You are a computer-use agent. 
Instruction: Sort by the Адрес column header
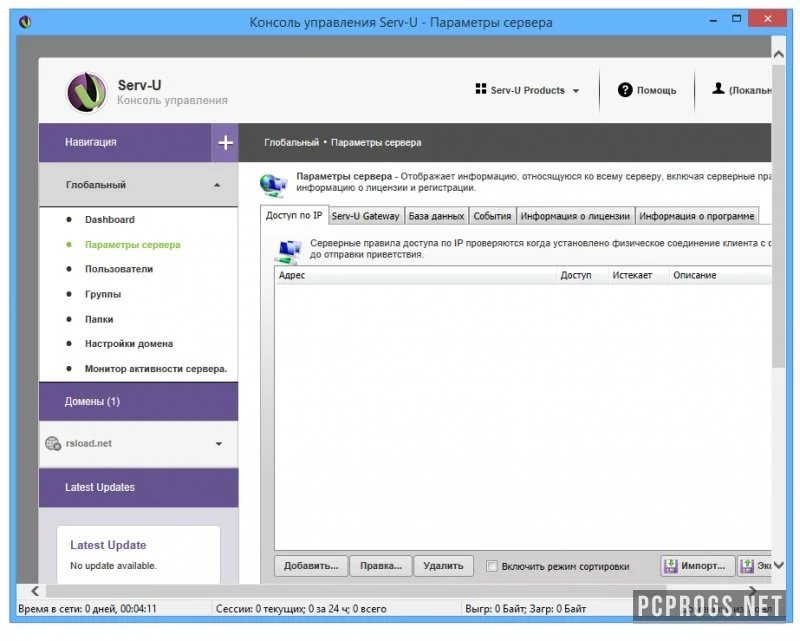coord(415,275)
